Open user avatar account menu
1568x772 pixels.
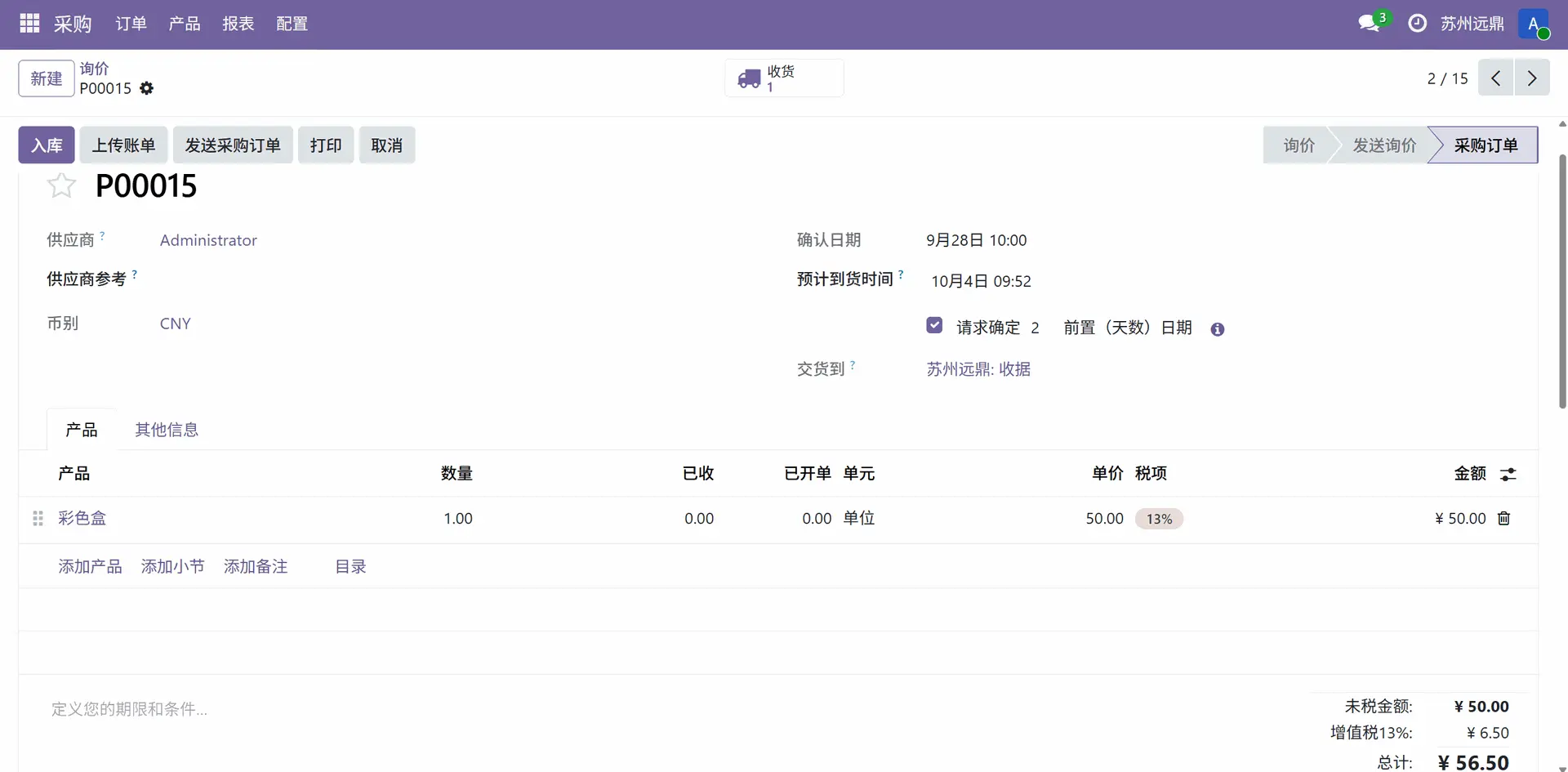1533,24
